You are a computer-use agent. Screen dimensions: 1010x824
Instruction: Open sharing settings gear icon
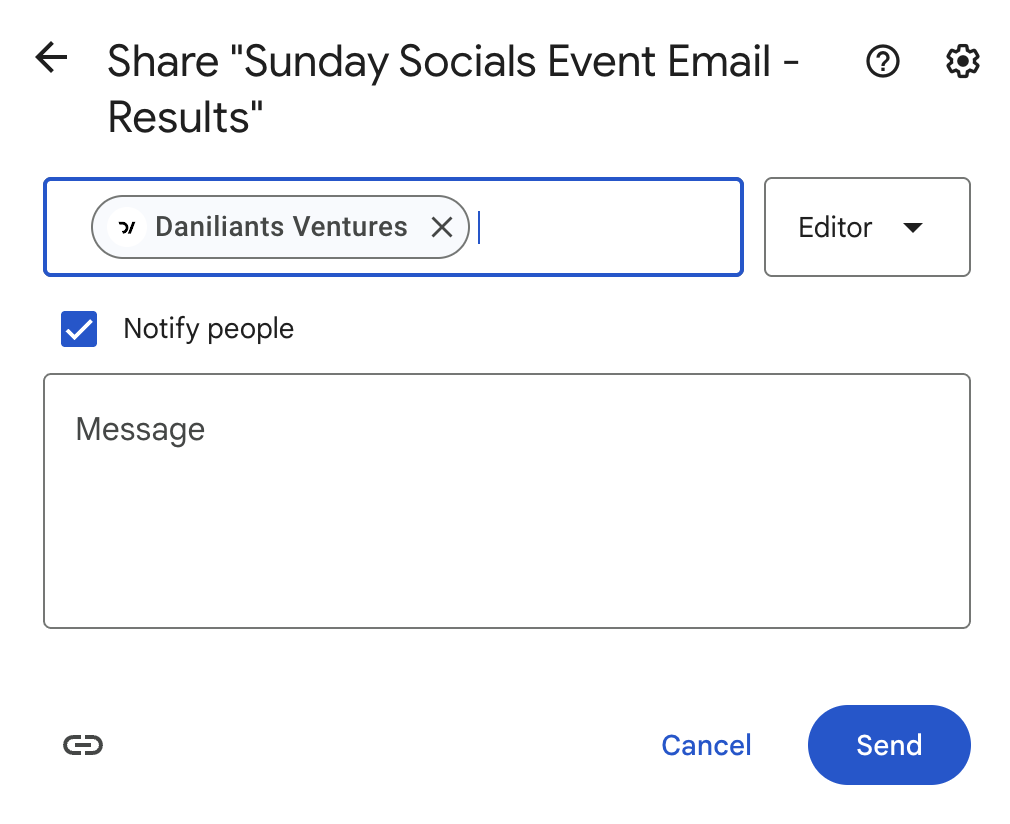tap(962, 62)
